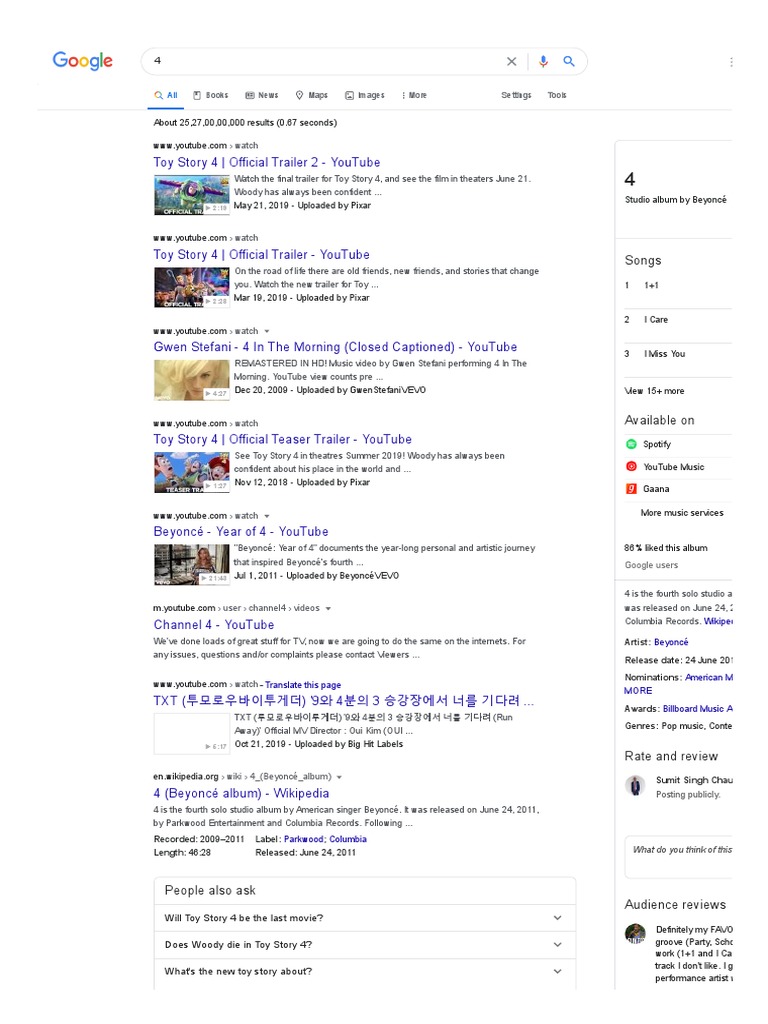Viewport: 768px width, 1024px height.
Task: Open Toy Story 4 Official Trailer 2 result
Action: pyautogui.click(x=266, y=163)
